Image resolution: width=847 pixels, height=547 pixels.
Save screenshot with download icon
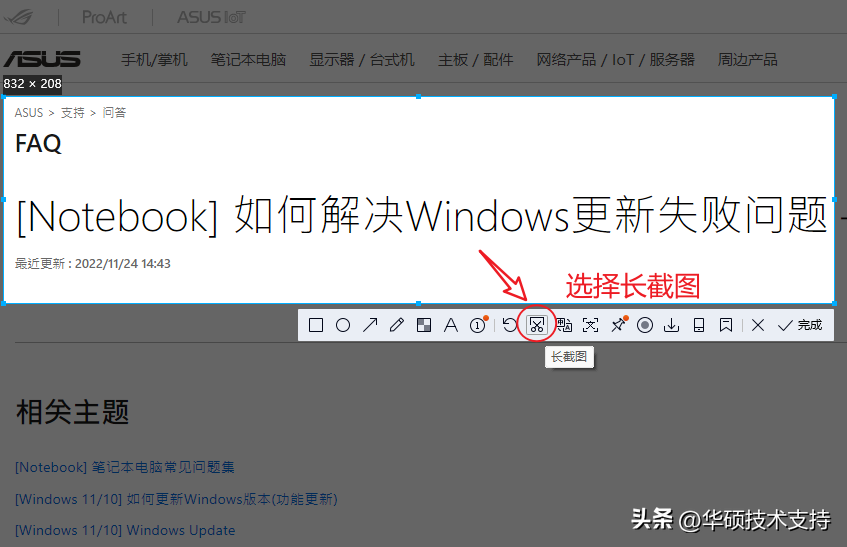(x=672, y=325)
